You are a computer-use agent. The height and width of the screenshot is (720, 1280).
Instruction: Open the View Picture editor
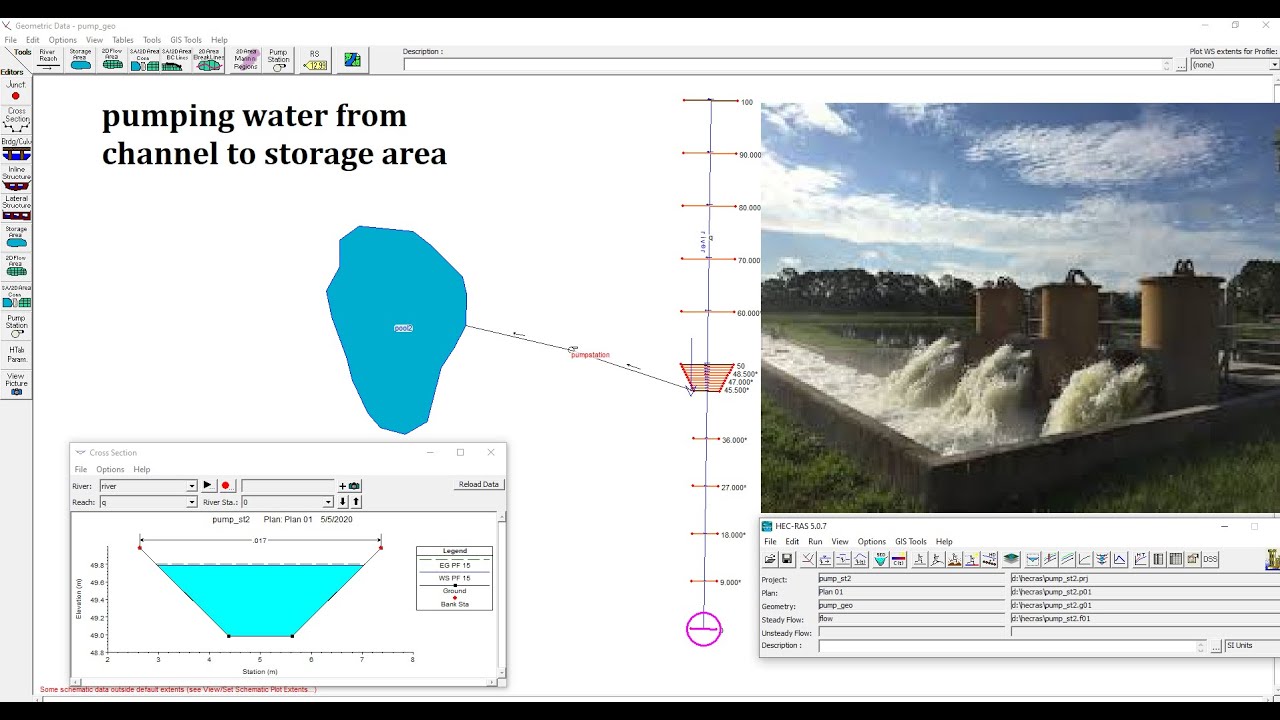click(x=16, y=384)
